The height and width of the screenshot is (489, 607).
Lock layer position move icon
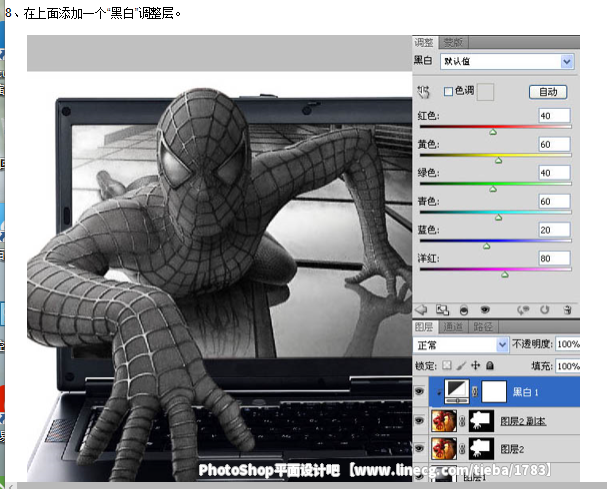point(475,365)
